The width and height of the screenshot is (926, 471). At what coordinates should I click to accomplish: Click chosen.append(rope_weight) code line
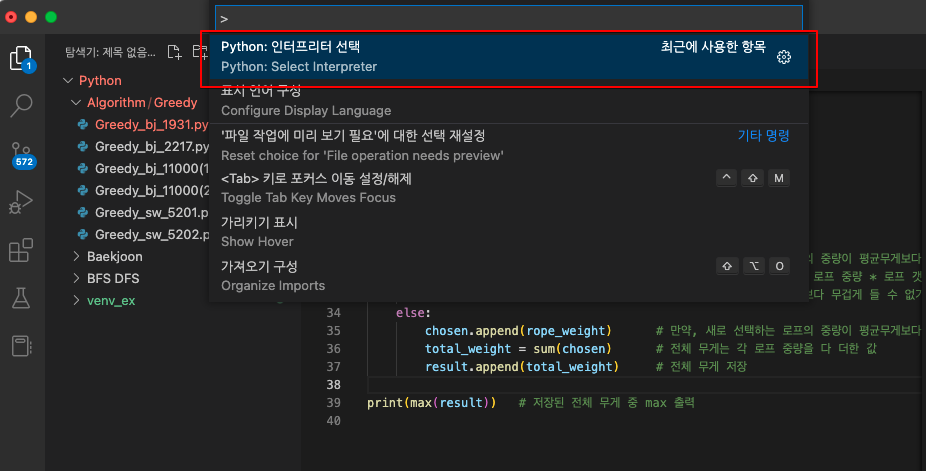tap(518, 331)
